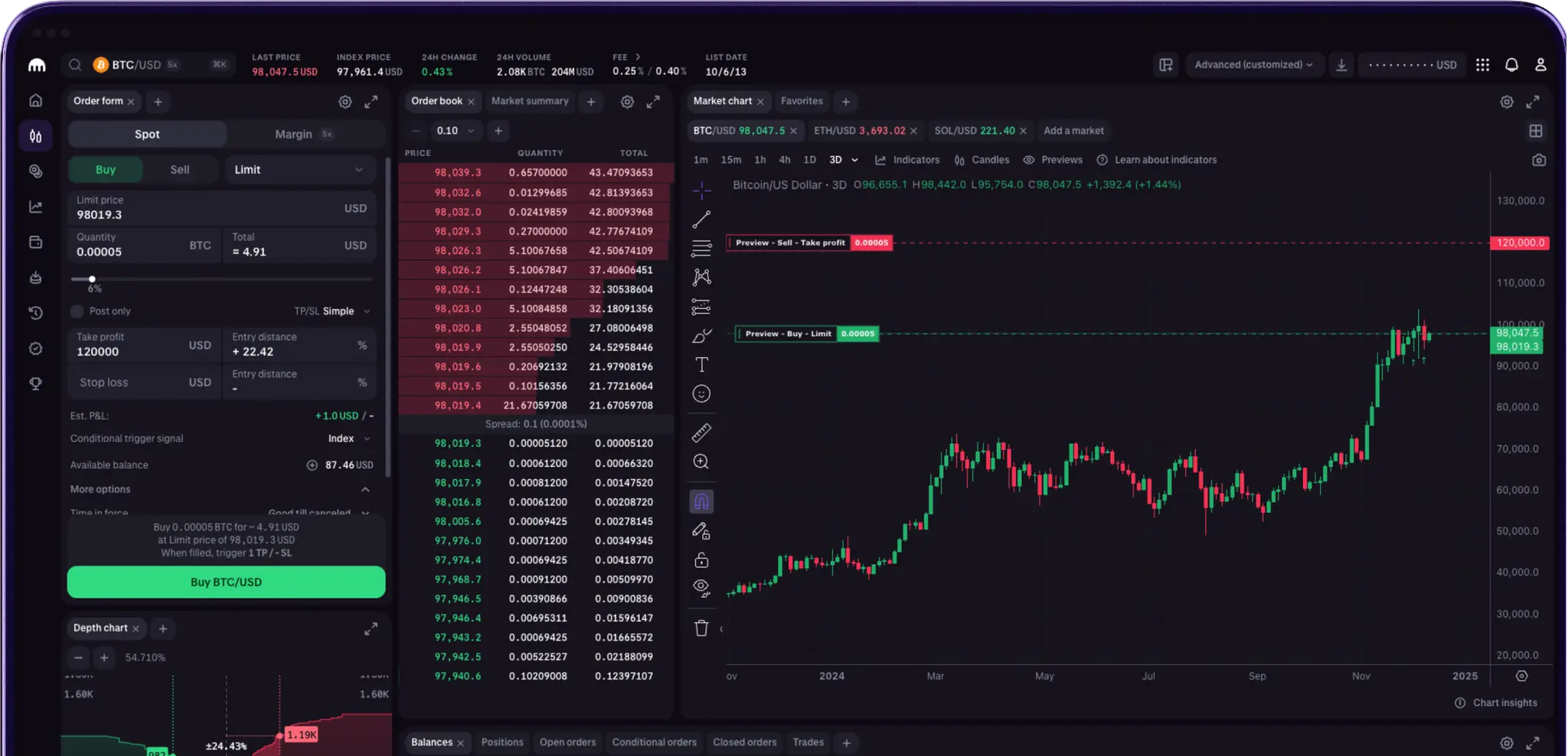This screenshot has height=756, width=1568.
Task: Collapse the More options section
Action: 365,490
